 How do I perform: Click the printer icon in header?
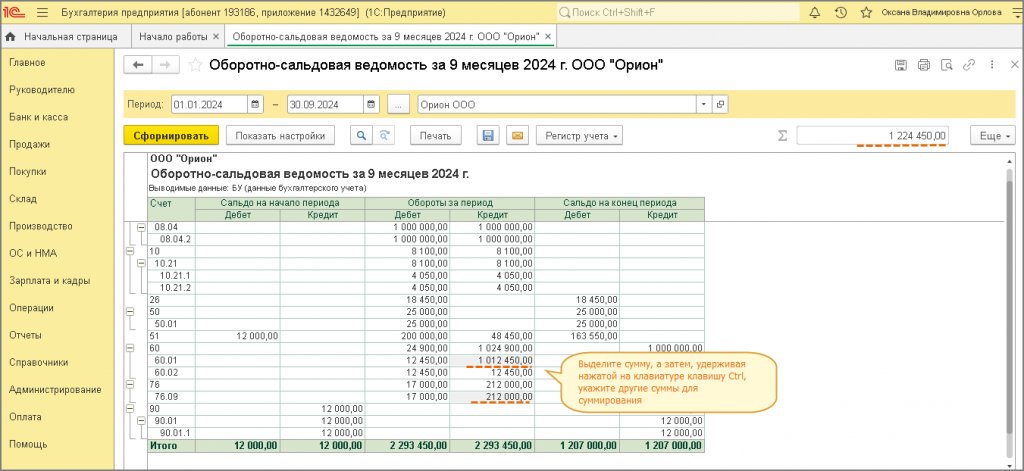click(923, 65)
